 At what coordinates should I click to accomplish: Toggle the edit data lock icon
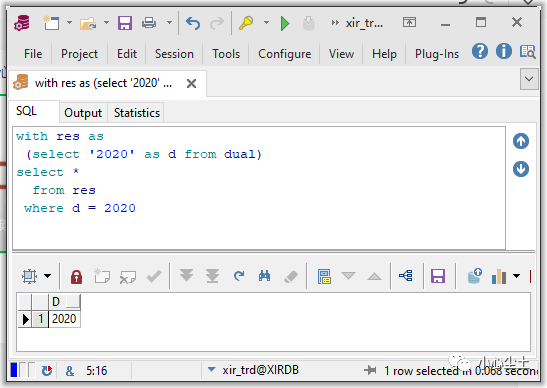(x=76, y=277)
